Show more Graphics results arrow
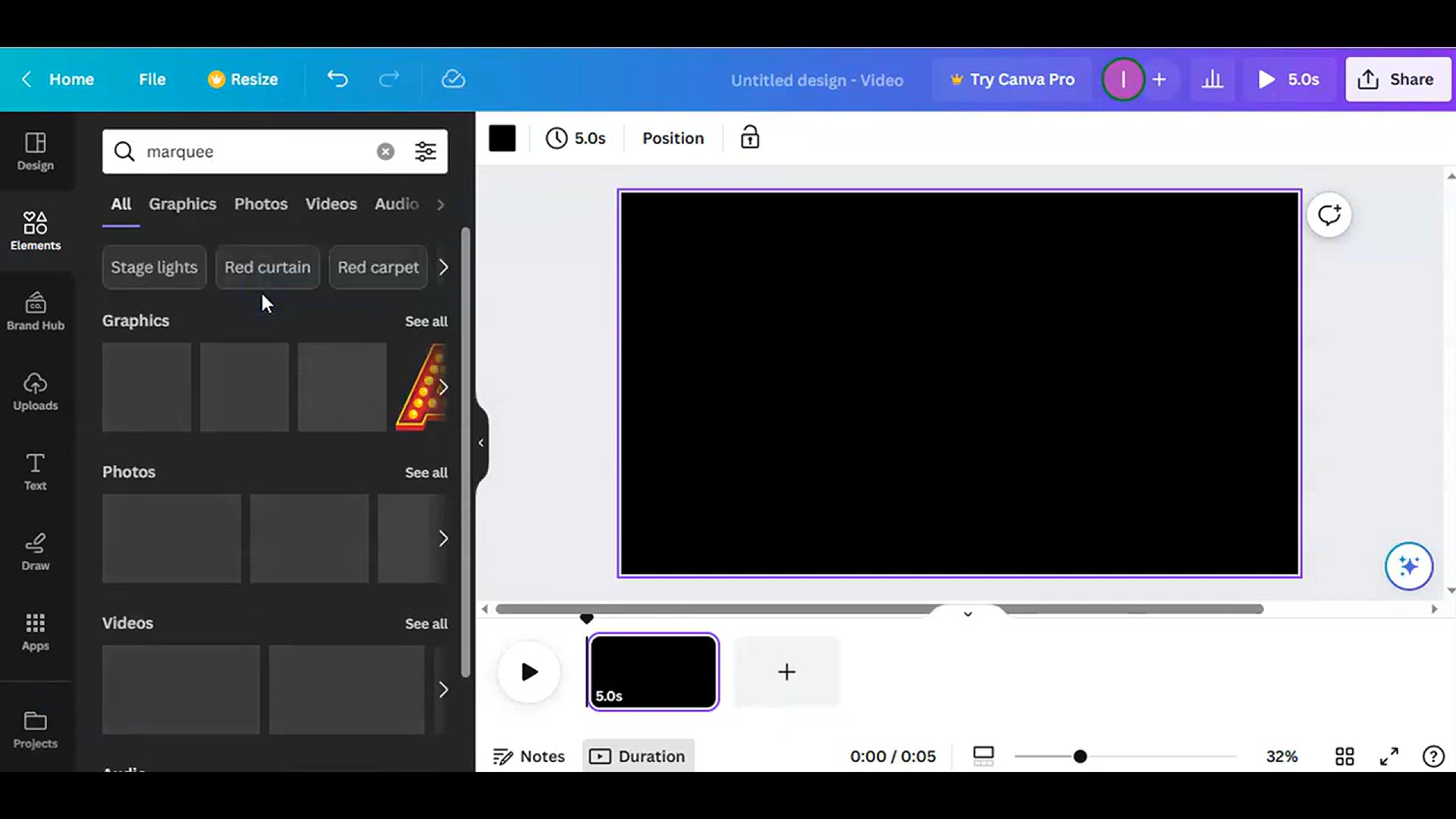Screen dimensions: 1456x819 tap(444, 388)
